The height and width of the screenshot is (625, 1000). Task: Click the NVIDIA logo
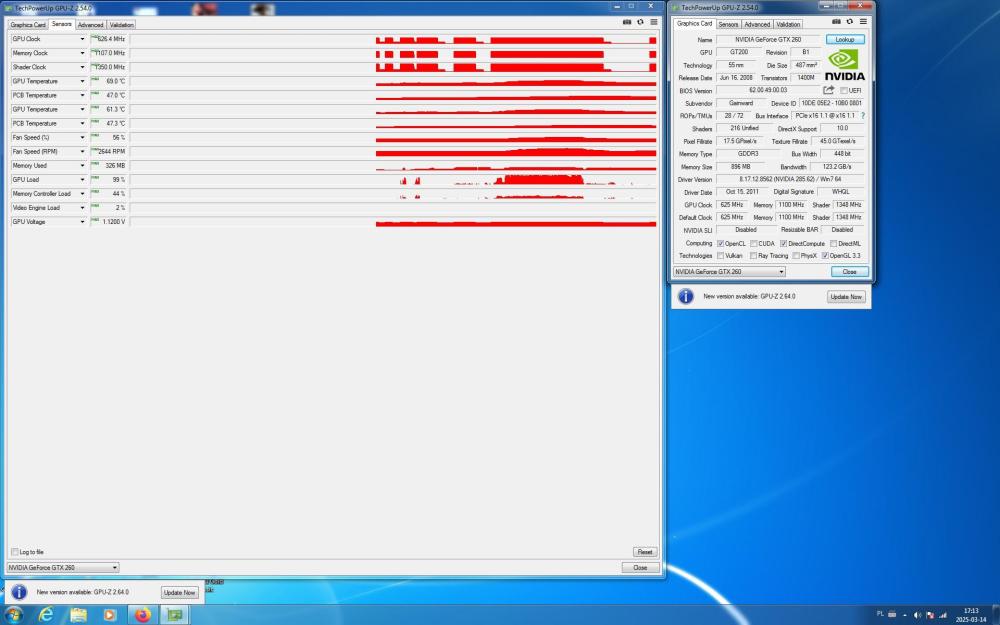tap(844, 66)
